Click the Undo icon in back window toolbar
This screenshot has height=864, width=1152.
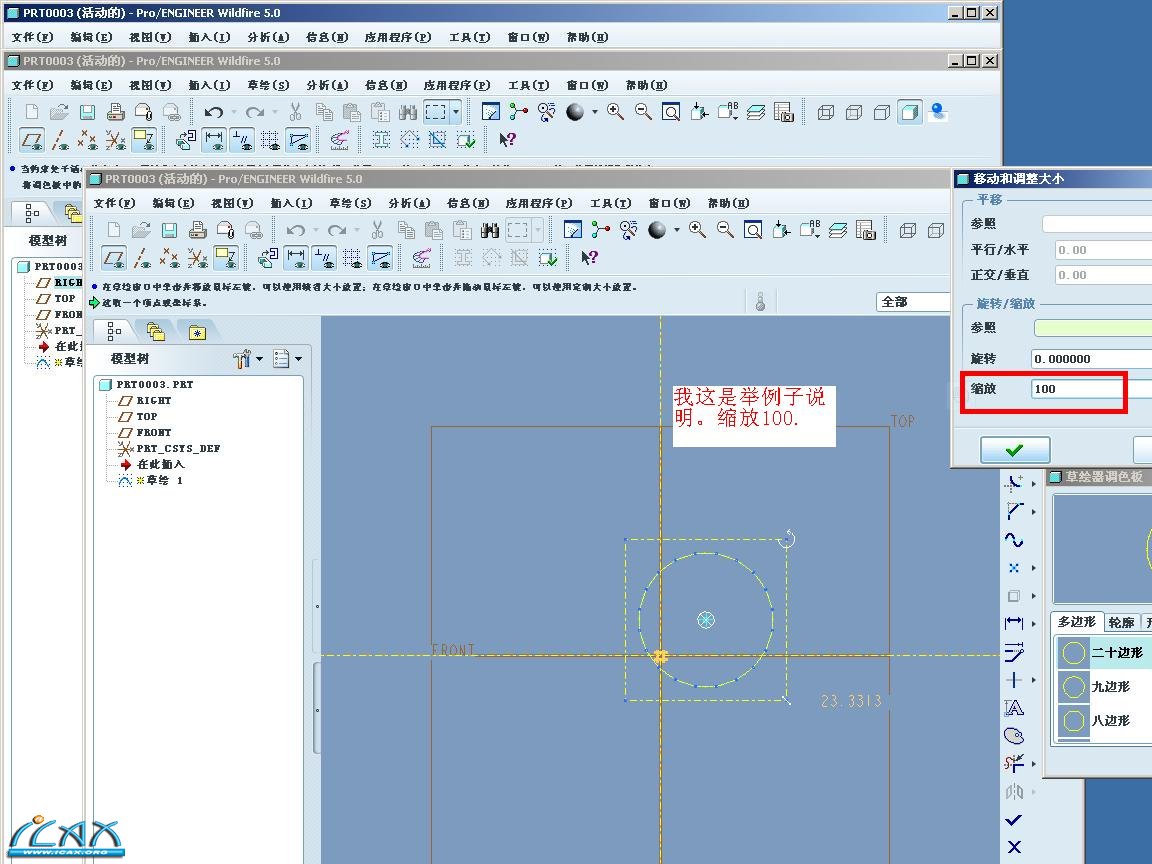click(214, 112)
